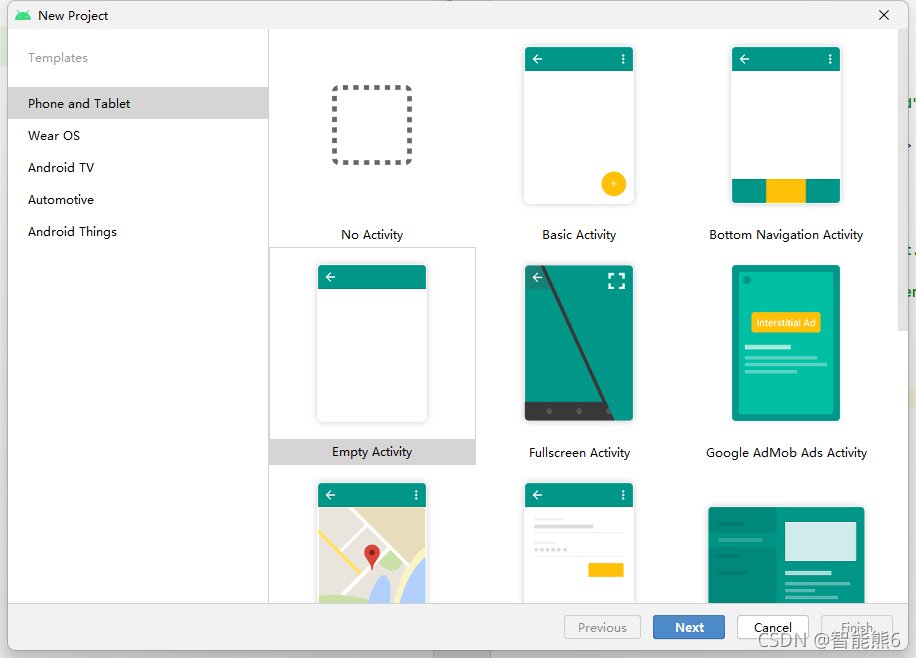Click the Finish button
Screen dimensions: 916x658
point(857,627)
